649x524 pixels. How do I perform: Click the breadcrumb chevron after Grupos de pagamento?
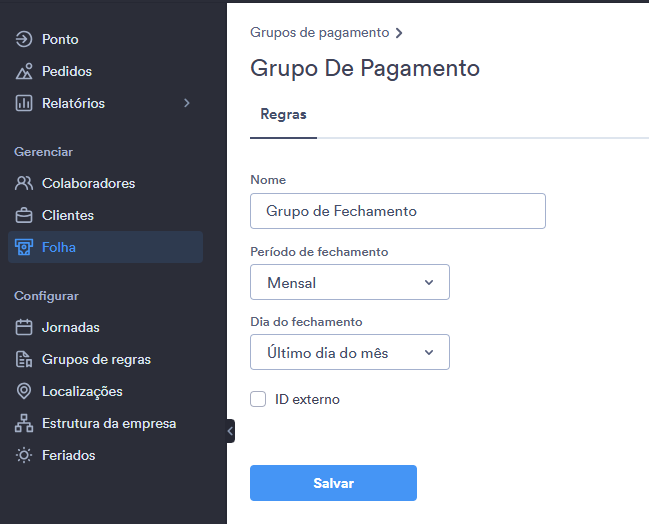pyautogui.click(x=399, y=33)
